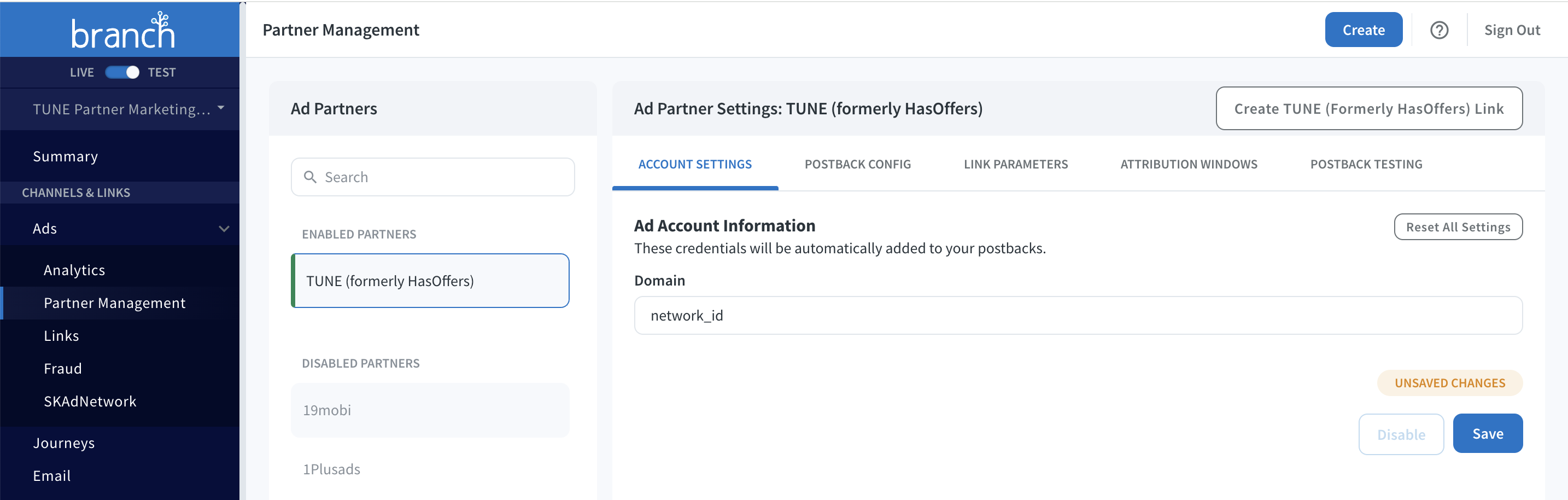Toggle the LIVE/TEST environment switch
The height and width of the screenshot is (500, 1568).
pos(122,72)
